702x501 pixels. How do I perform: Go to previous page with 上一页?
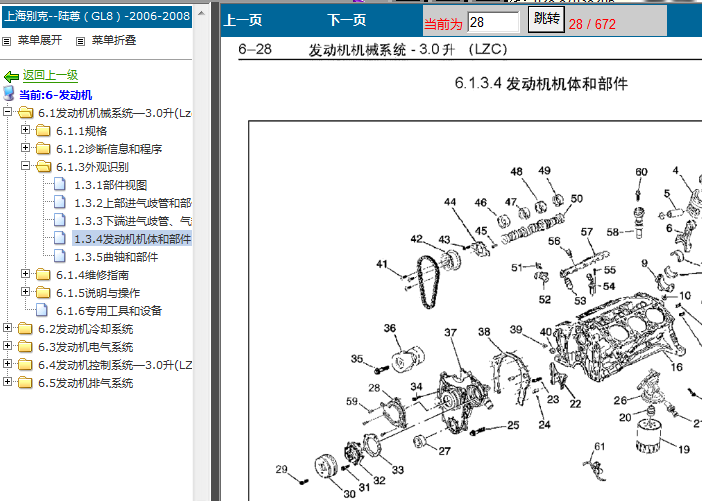pyautogui.click(x=243, y=20)
